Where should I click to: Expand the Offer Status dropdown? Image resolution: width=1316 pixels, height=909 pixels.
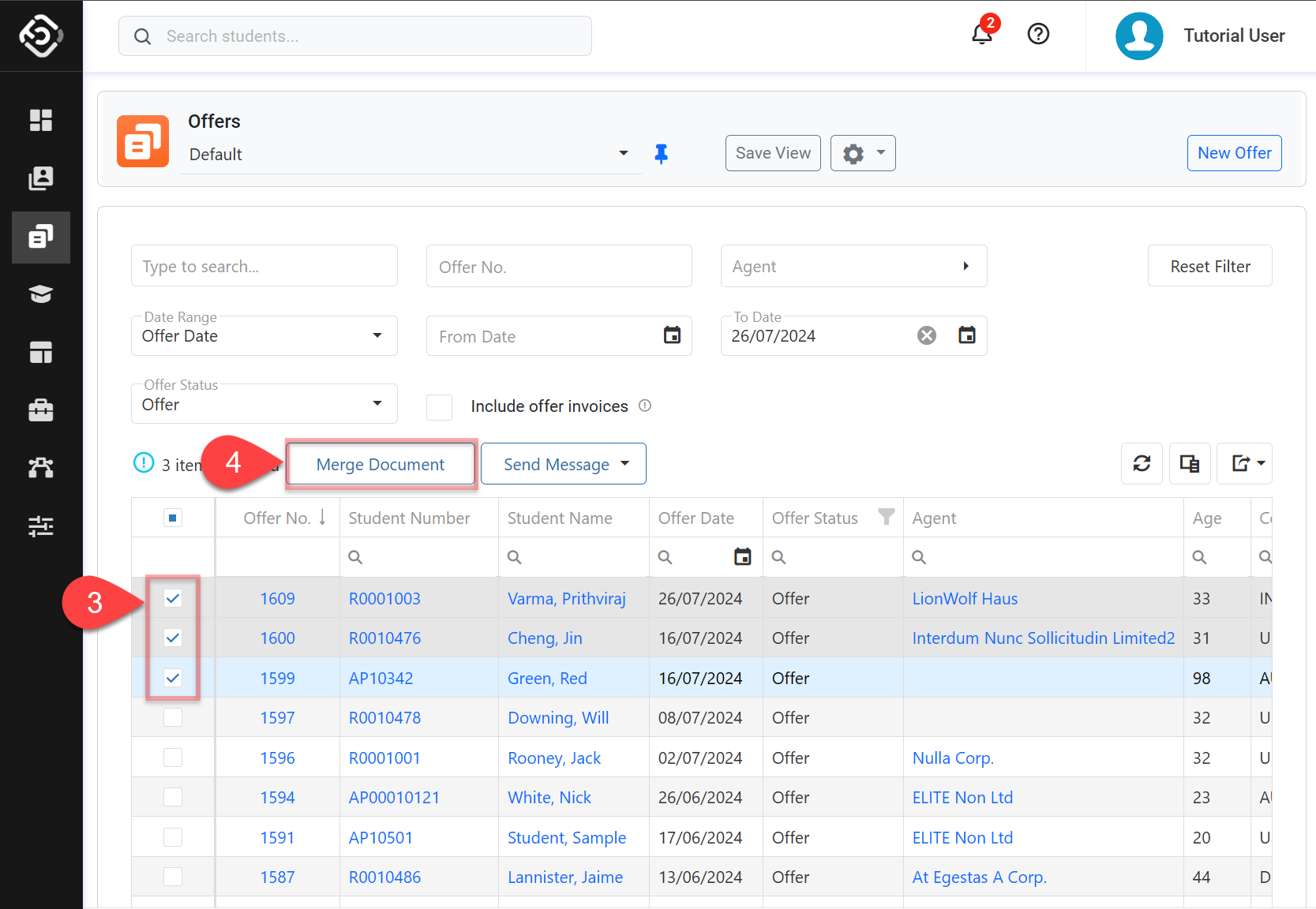coord(377,404)
